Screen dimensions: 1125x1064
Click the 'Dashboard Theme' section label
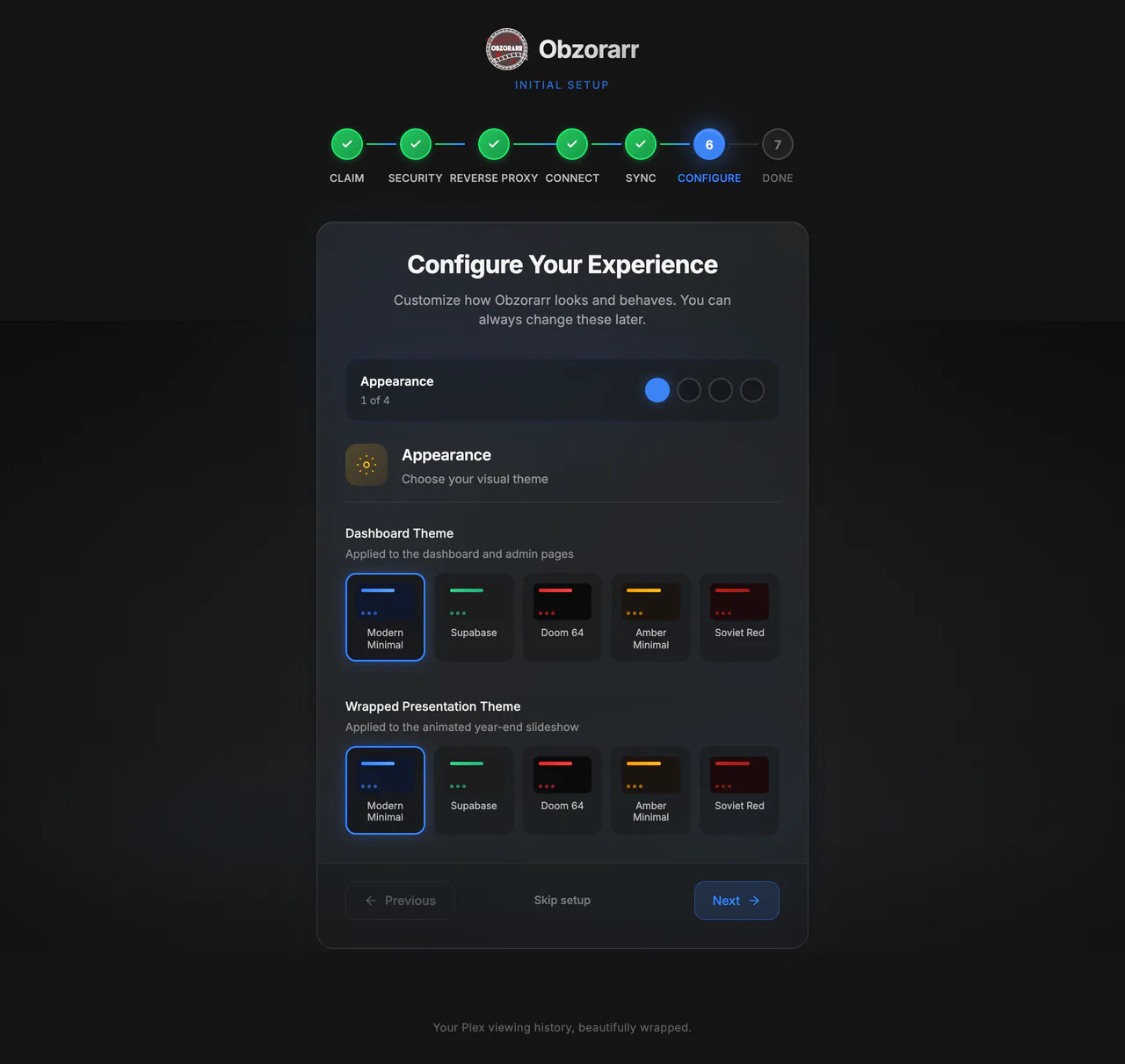click(x=400, y=533)
